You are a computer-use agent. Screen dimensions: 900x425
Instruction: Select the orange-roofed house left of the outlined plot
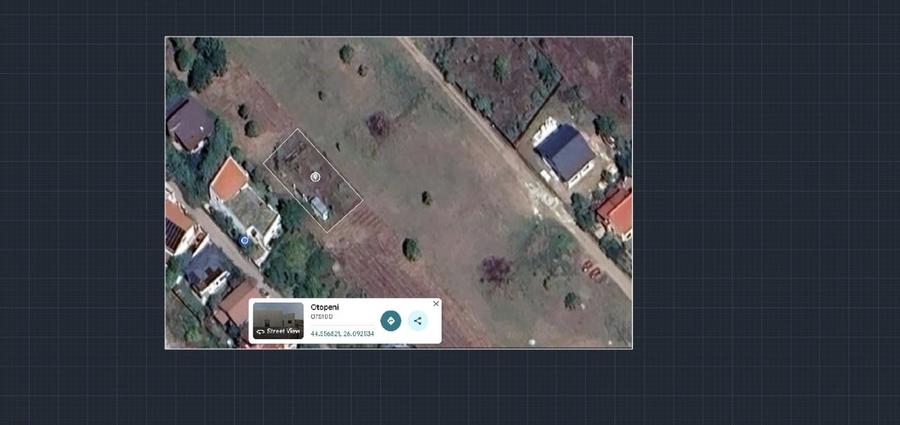(x=230, y=178)
